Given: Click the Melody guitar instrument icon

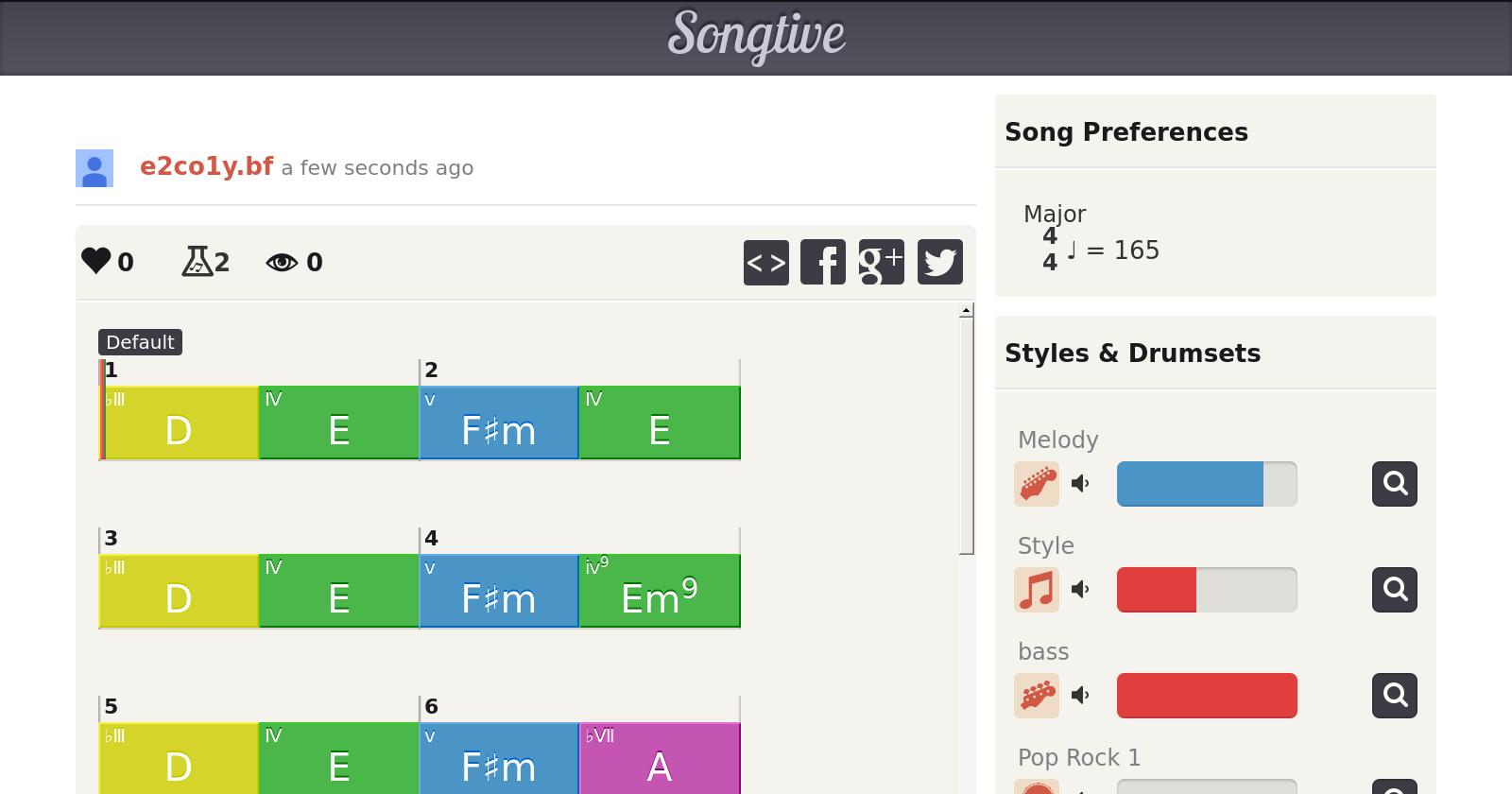Looking at the screenshot, I should point(1037,484).
